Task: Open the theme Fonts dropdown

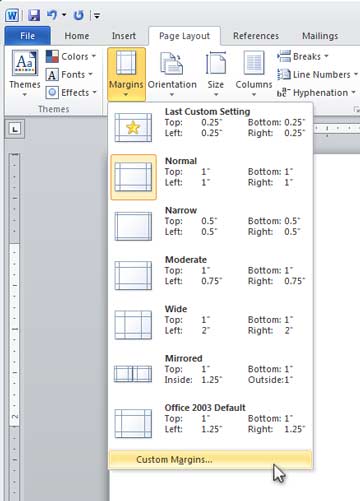Action: tap(69, 74)
